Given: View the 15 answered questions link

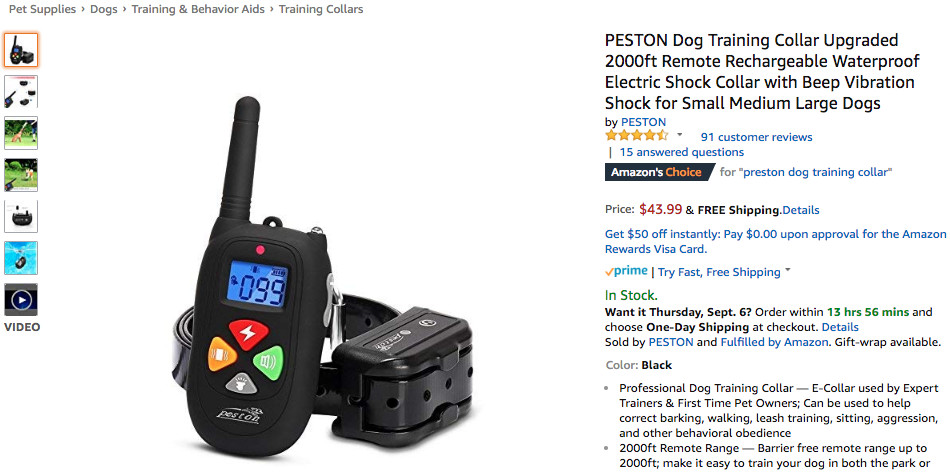Looking at the screenshot, I should click(x=681, y=152).
